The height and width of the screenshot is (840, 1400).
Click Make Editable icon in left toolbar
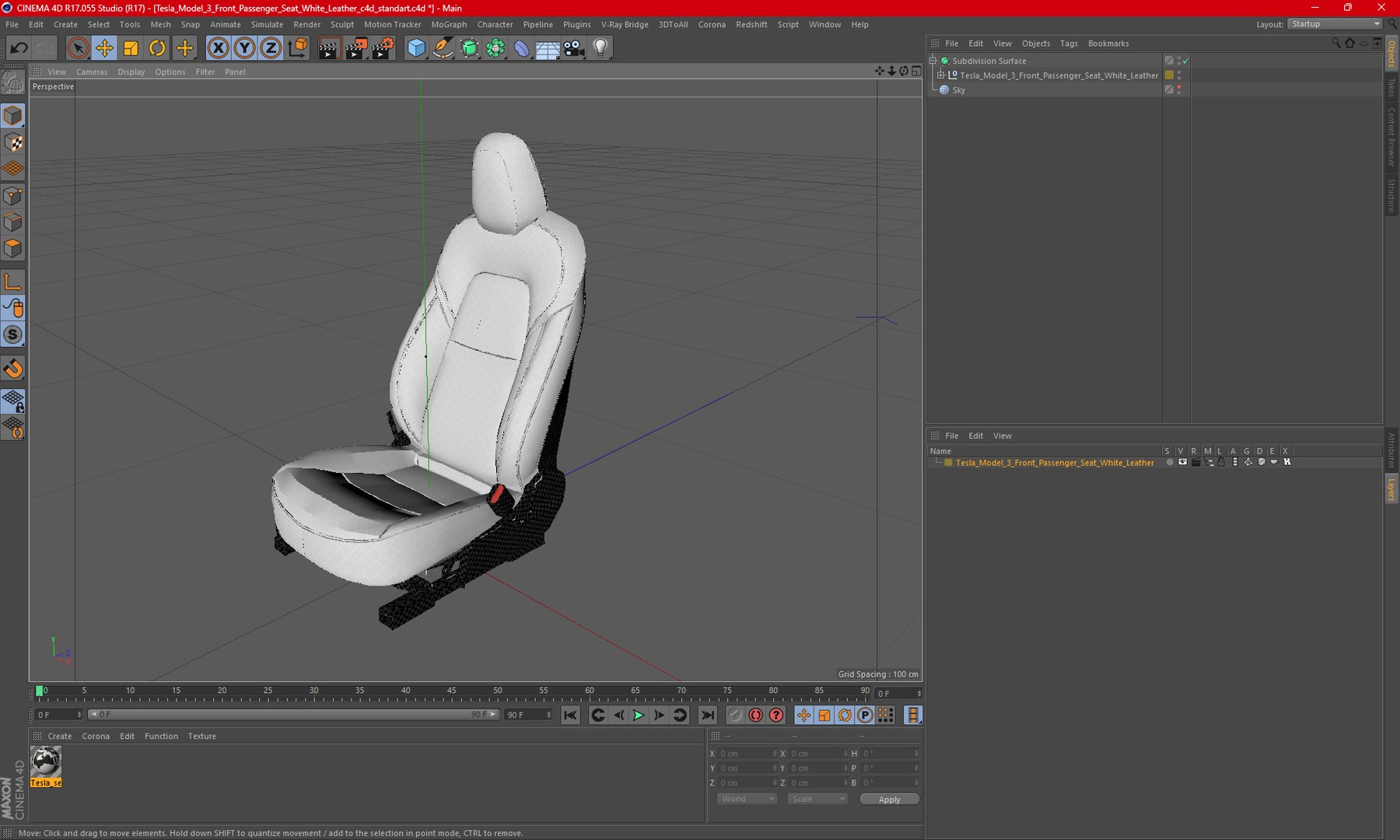pos(13,82)
